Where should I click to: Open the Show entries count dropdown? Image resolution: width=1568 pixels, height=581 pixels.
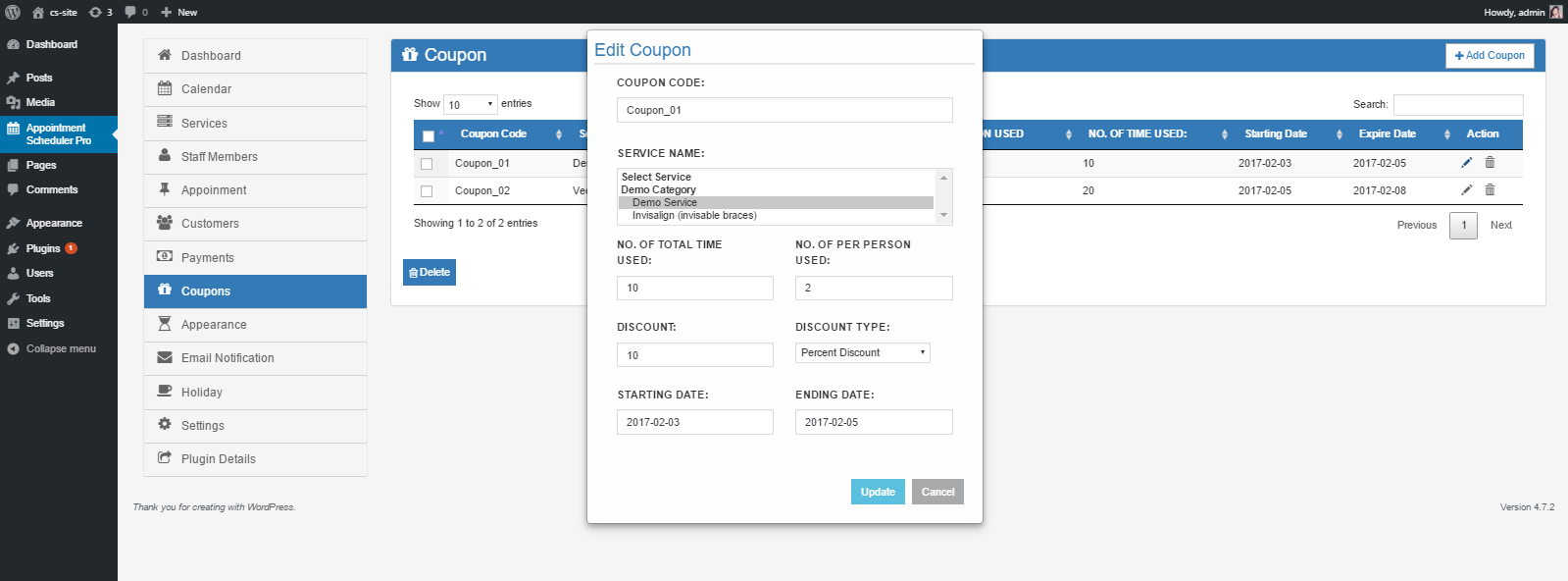coord(471,104)
